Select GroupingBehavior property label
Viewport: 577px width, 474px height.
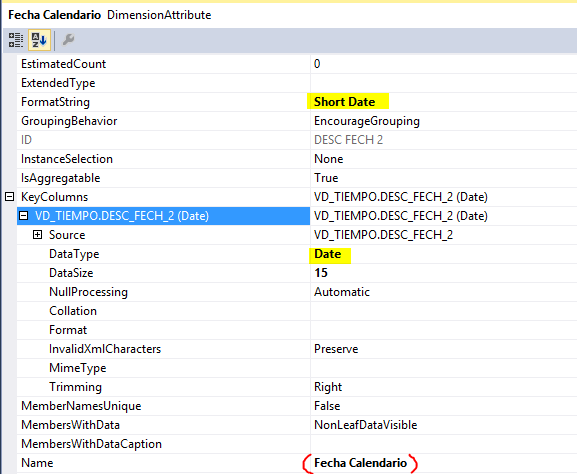69,121
